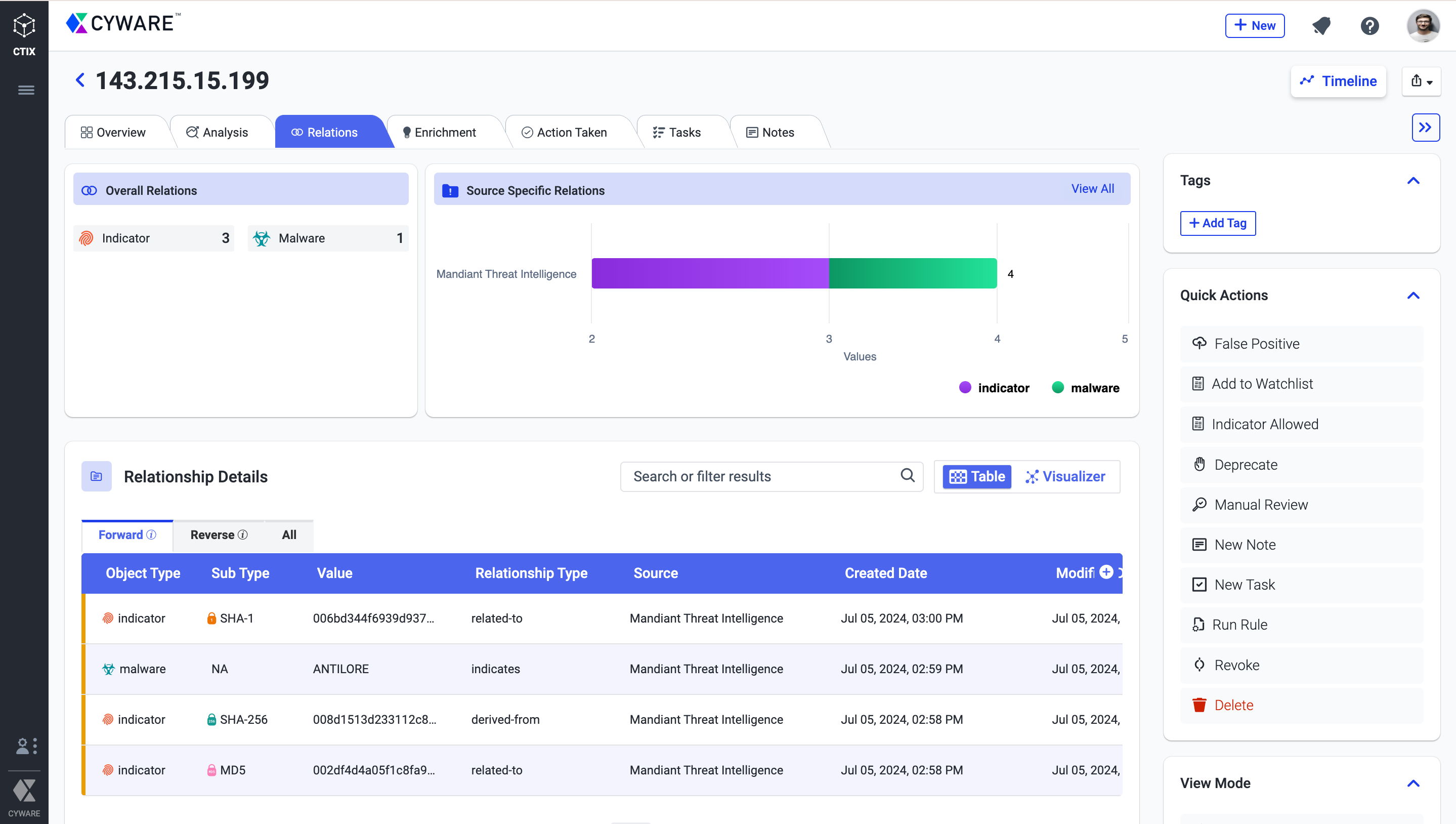The width and height of the screenshot is (1456, 824).
Task: Open the help question mark icon
Action: coord(1369,26)
